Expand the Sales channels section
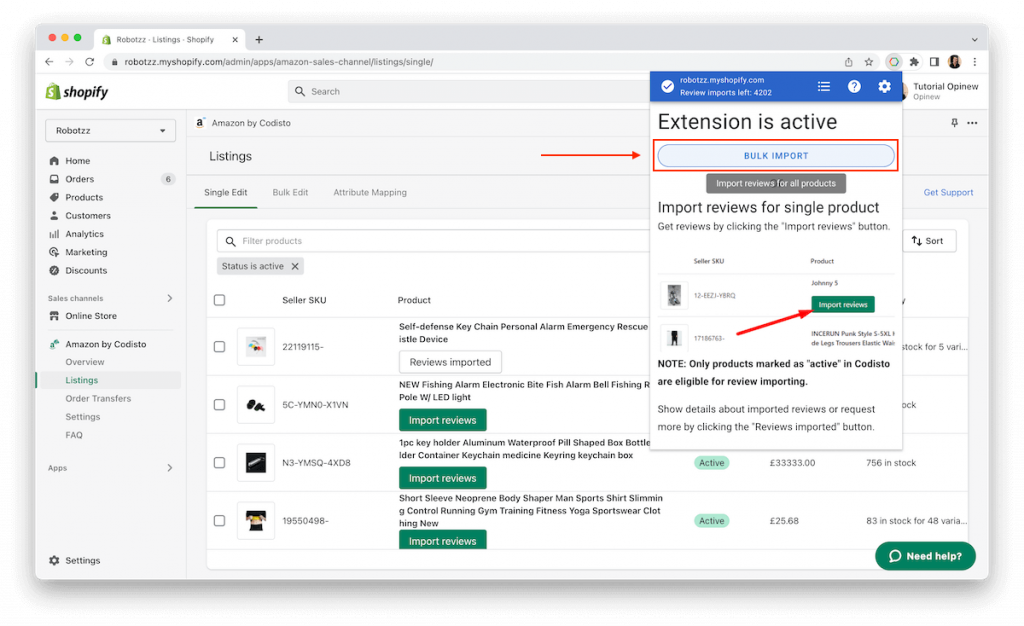The height and width of the screenshot is (626, 1024). click(170, 298)
